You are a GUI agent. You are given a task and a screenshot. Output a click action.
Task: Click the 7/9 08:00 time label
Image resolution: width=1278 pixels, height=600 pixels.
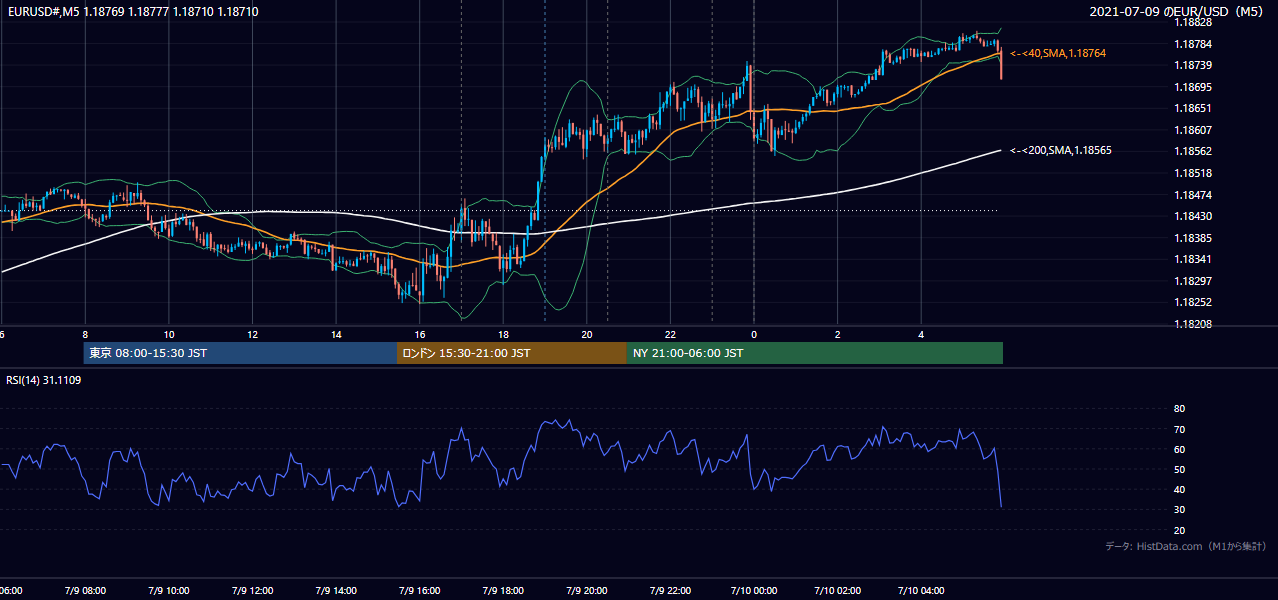coord(84,590)
